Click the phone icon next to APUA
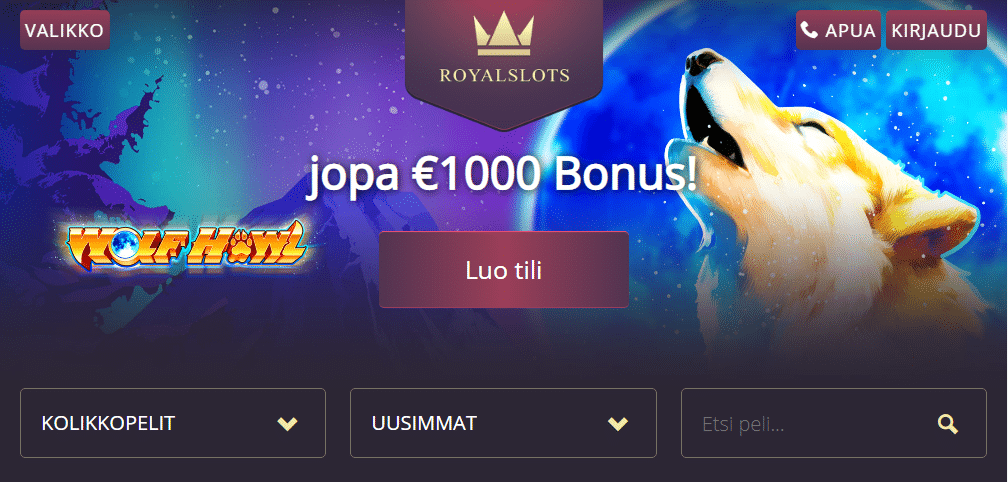Viewport: 1008px width, 482px height. (810, 30)
